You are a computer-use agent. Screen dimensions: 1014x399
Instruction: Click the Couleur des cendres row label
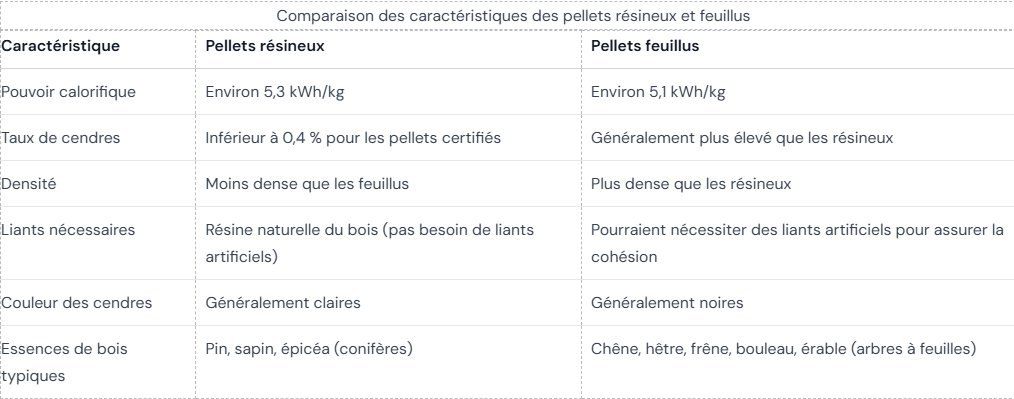tap(98, 303)
